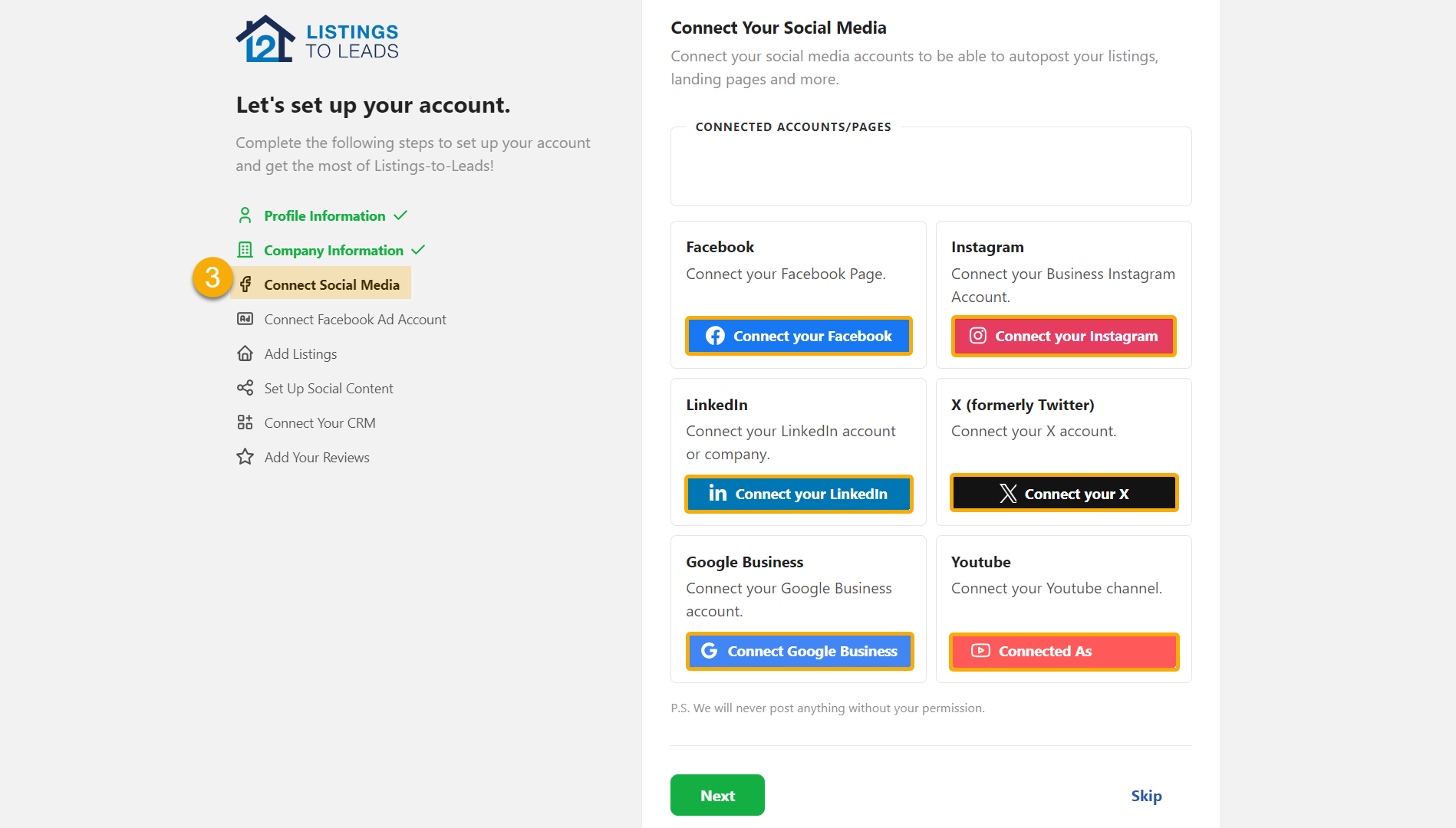This screenshot has height=828, width=1456.
Task: Open the Profile Information step
Action: pyautogui.click(x=324, y=215)
